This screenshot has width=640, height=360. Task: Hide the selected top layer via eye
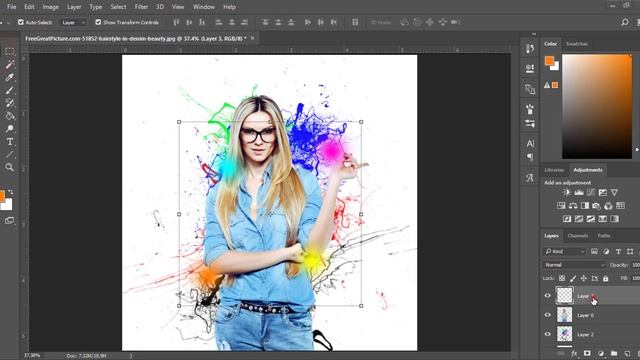pos(548,296)
